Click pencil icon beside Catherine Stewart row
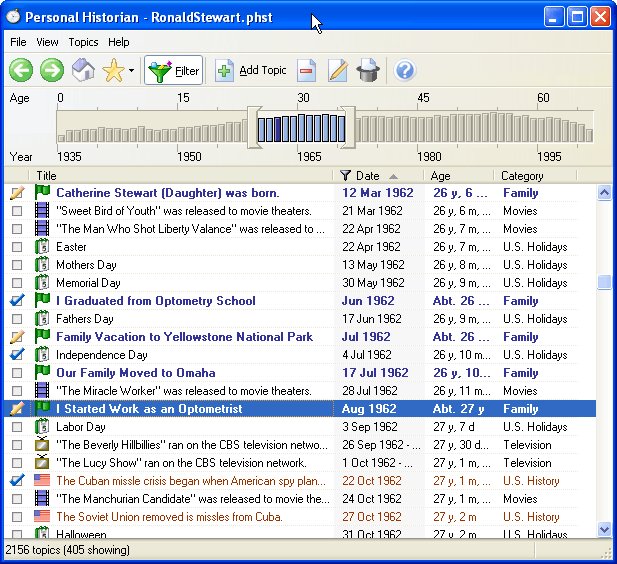The image size is (617, 564). coord(17,193)
